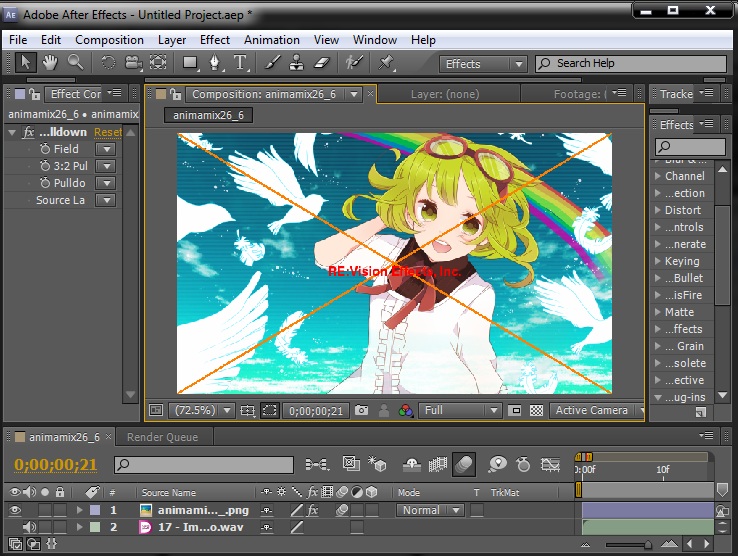Viewport: 738px width, 556px height.
Task: Mute audio of the wav layer
Action: coord(29,527)
